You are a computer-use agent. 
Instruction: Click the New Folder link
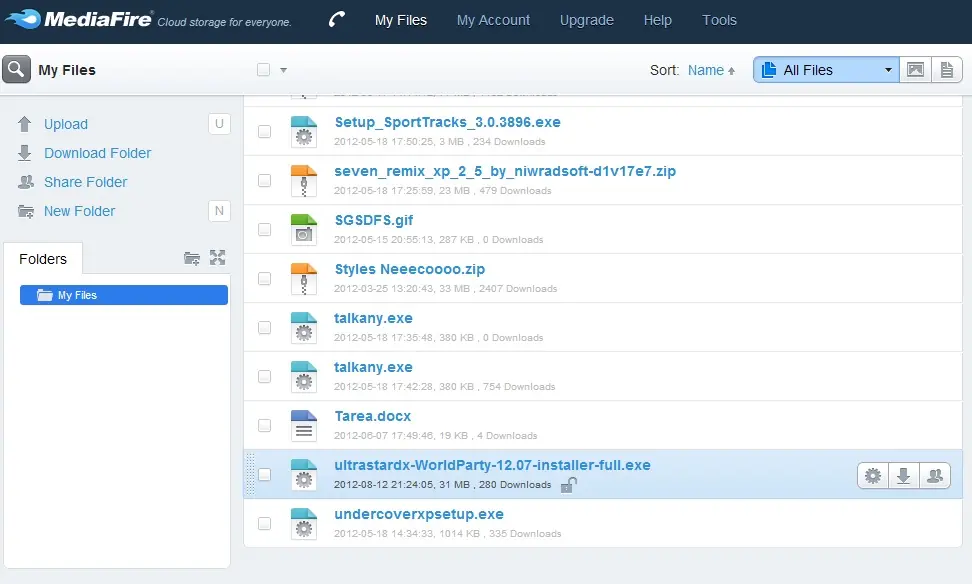(79, 211)
